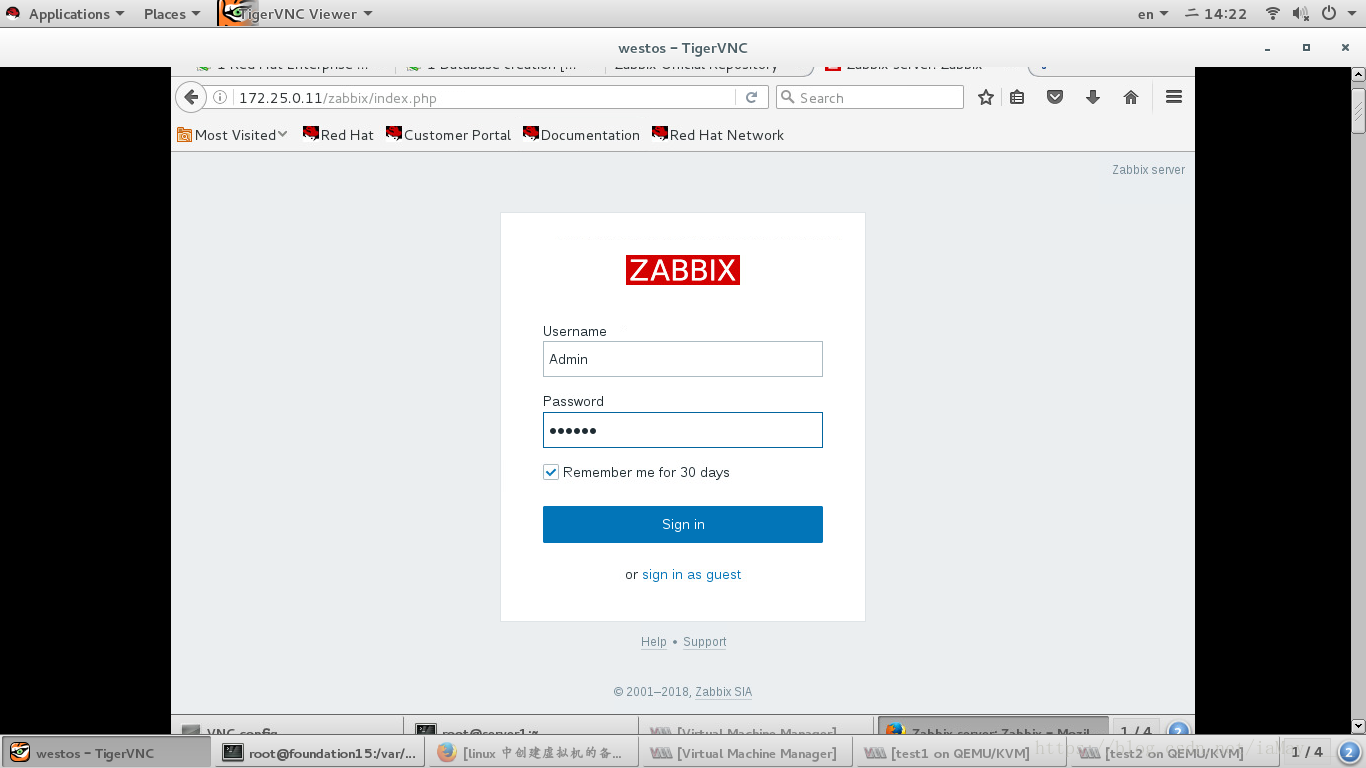Open the Wi-Fi network indicator
The width and height of the screenshot is (1366, 768).
pos(1273,14)
